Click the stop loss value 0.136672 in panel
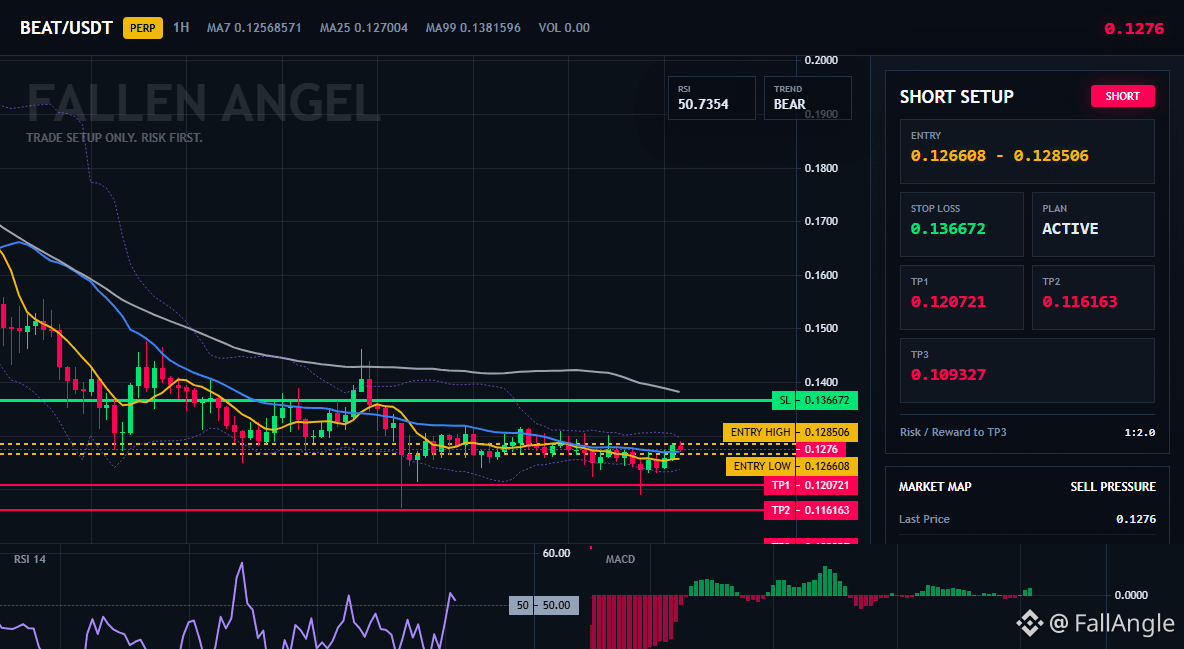The width and height of the screenshot is (1184, 649). point(948,228)
